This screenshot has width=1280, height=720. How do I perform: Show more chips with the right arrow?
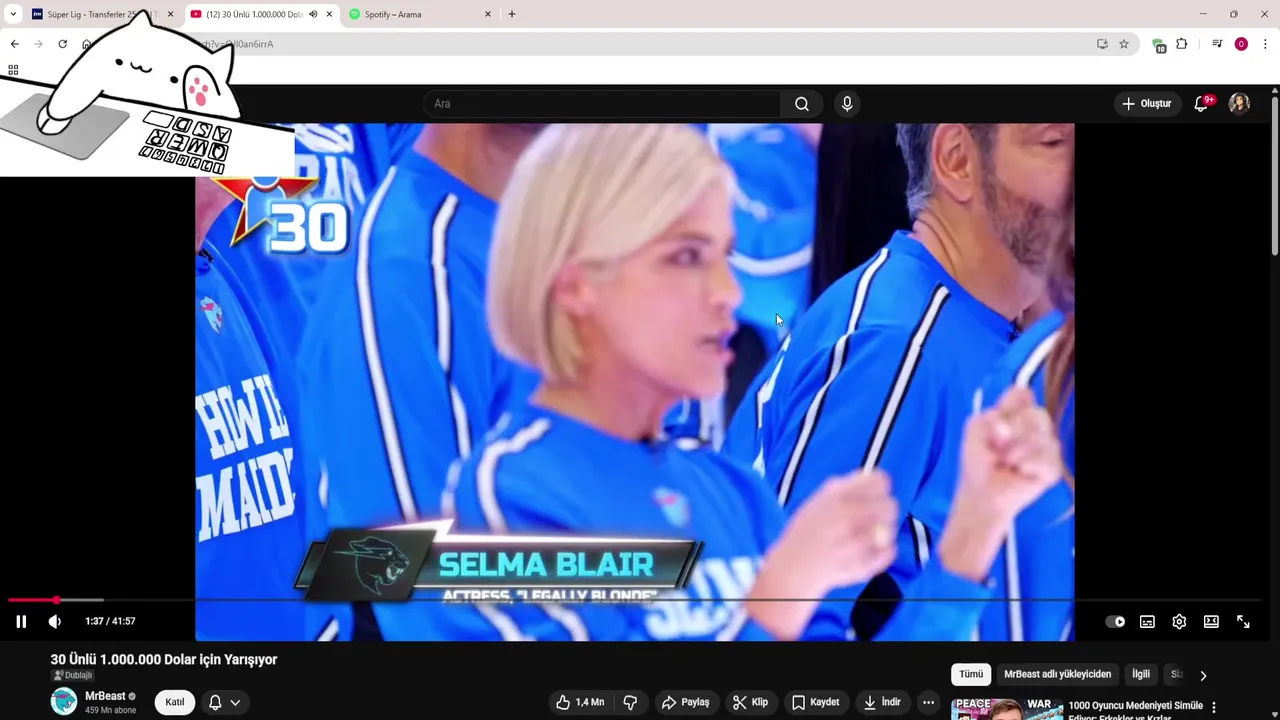[x=1203, y=675]
